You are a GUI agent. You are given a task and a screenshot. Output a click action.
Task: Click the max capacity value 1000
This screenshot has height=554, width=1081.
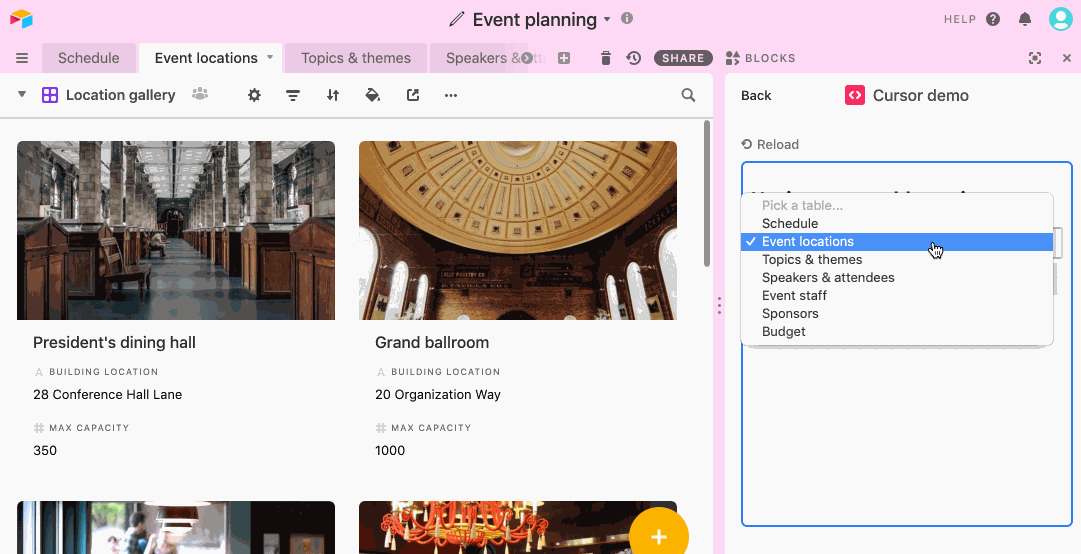pyautogui.click(x=390, y=451)
